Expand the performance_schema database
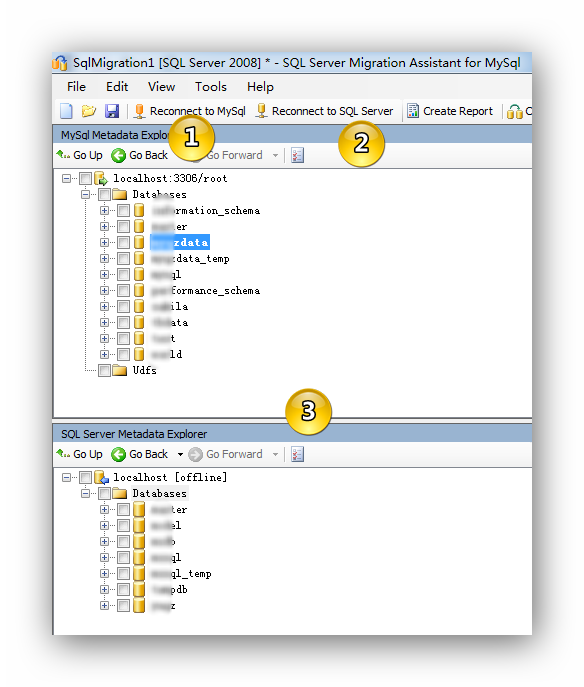Screen dimensions: 584x687 coord(104,290)
